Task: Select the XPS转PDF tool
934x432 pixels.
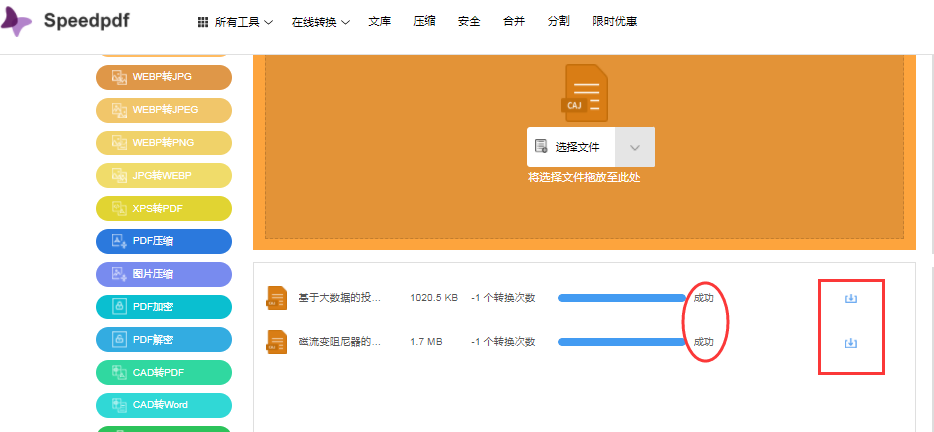Action: click(164, 209)
